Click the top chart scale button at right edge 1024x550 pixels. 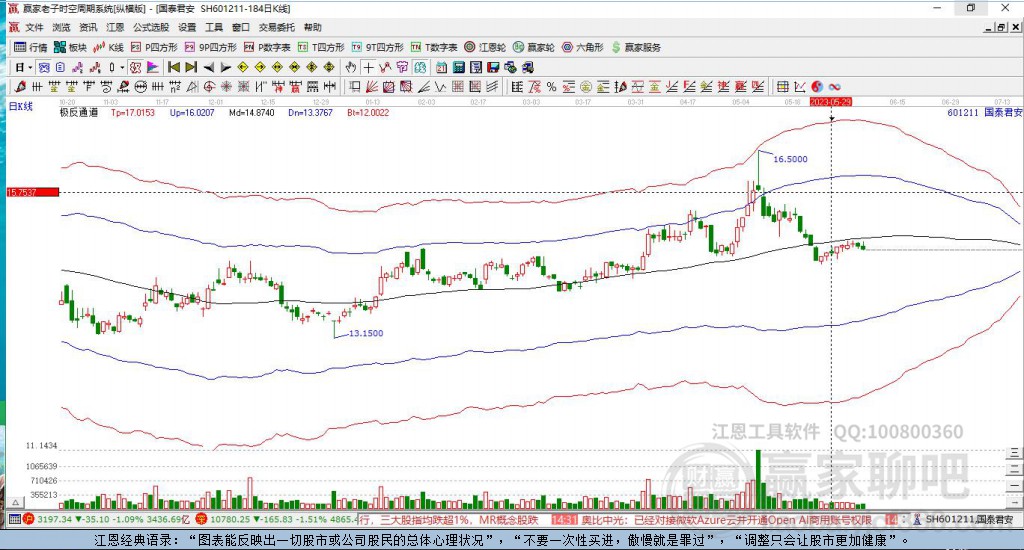pos(1014,452)
